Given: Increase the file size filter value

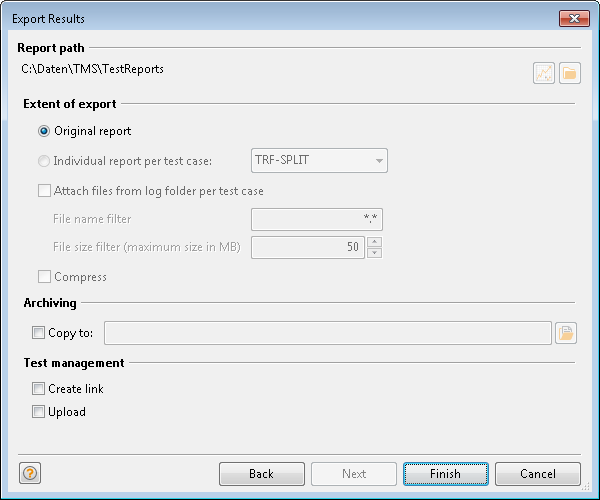Looking at the screenshot, I should pos(374,242).
